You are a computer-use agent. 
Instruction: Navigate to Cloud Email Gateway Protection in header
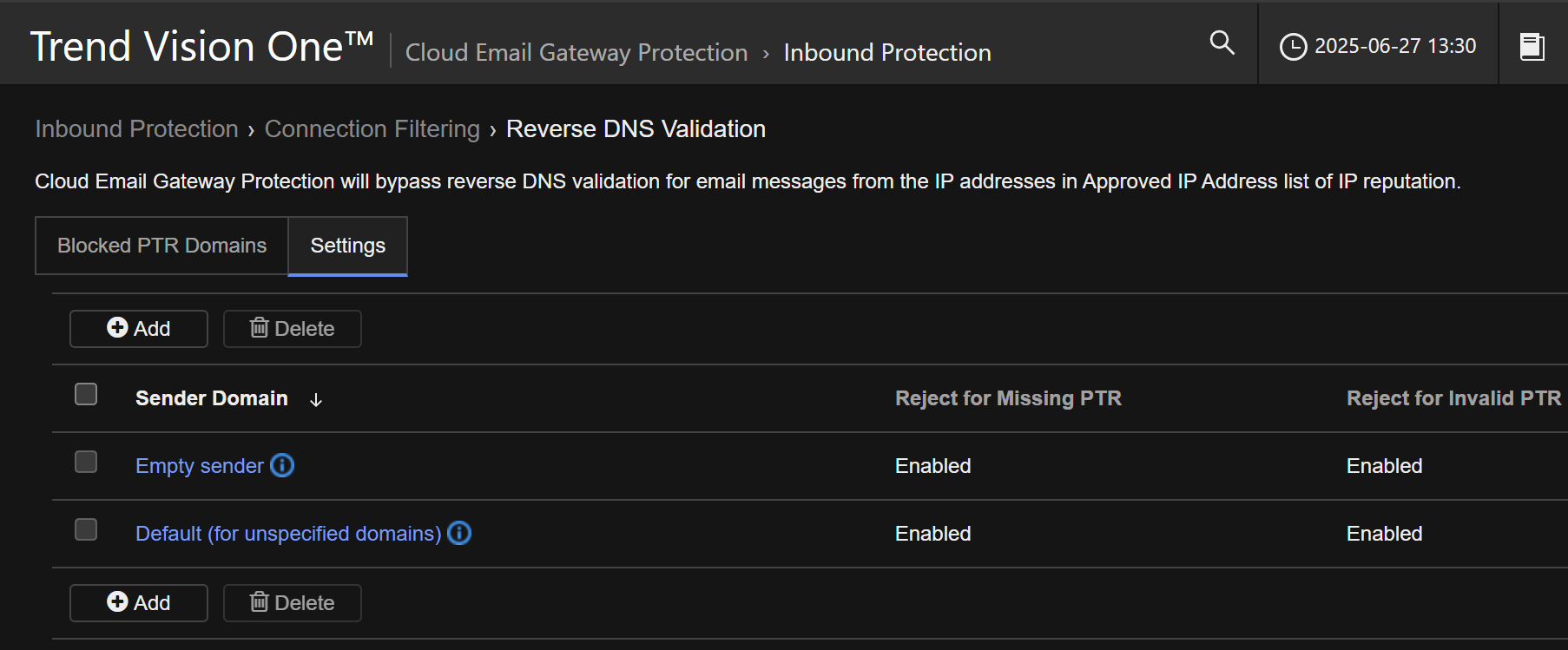pyautogui.click(x=576, y=53)
